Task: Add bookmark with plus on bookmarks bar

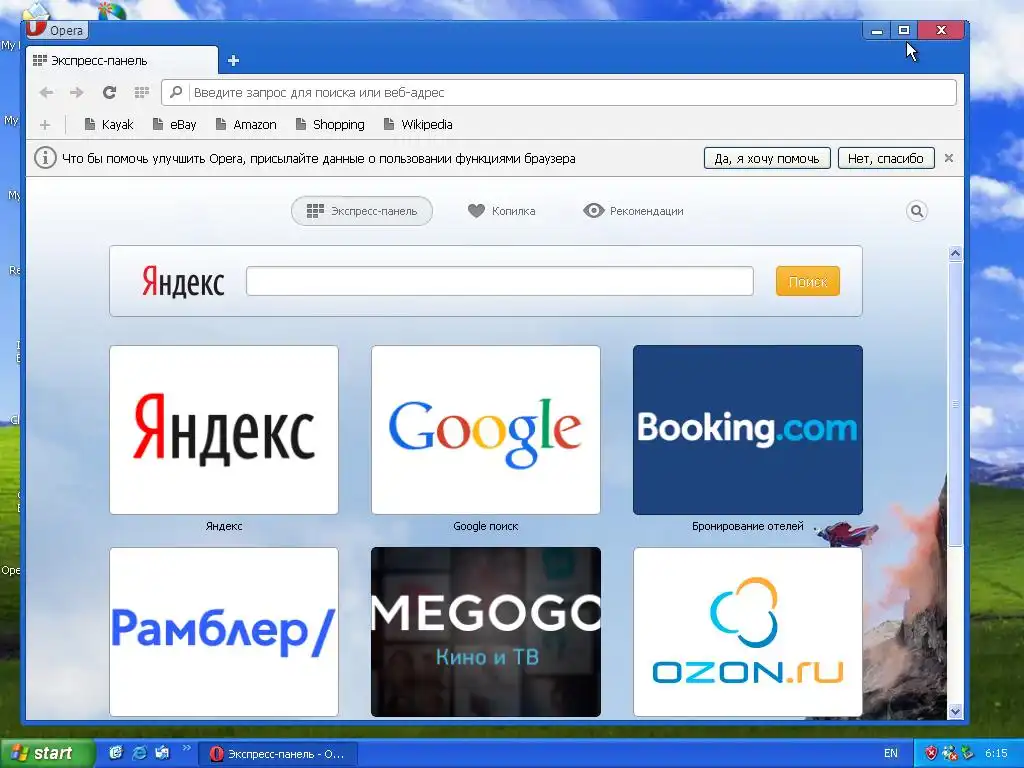Action: click(45, 125)
